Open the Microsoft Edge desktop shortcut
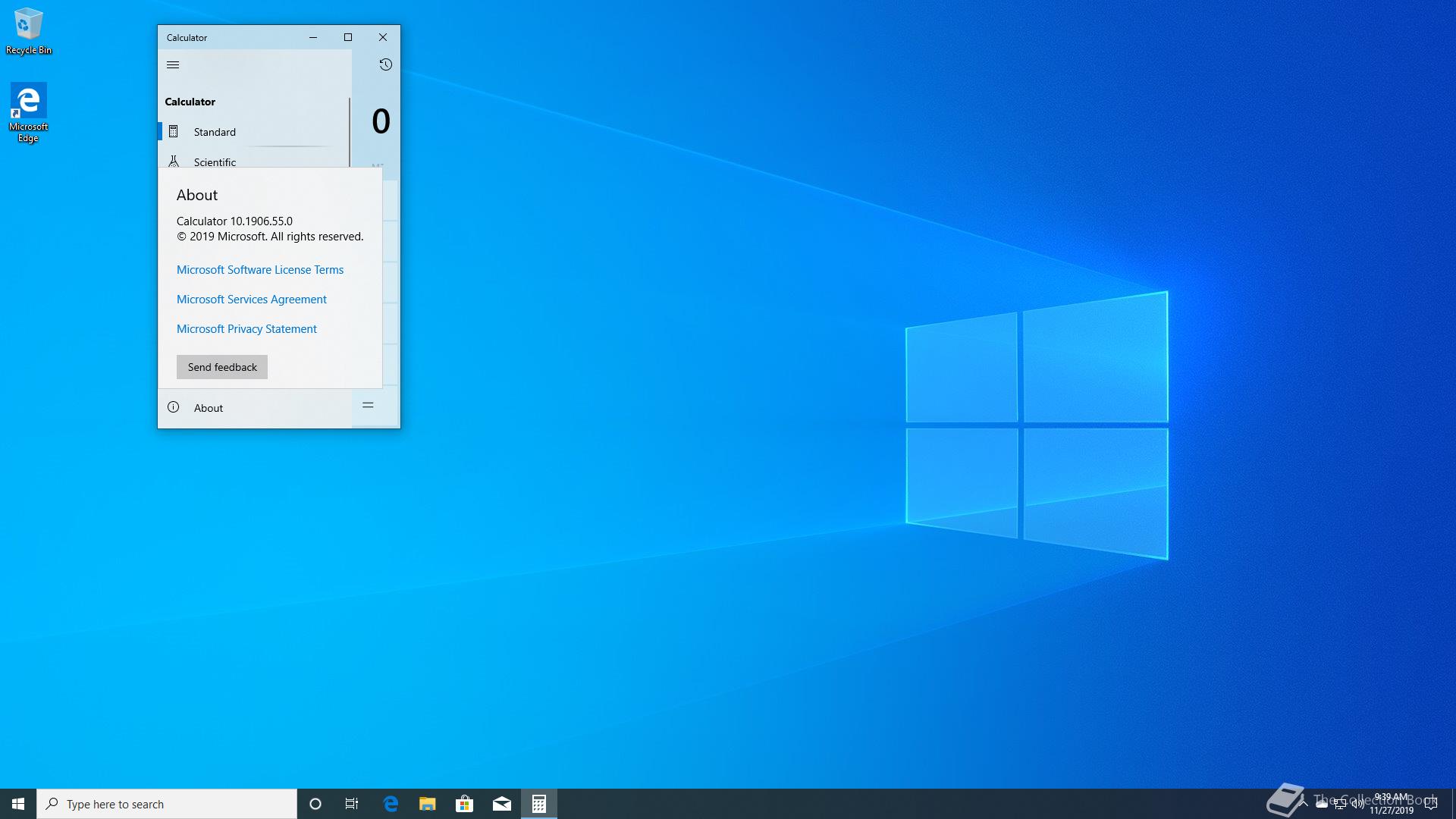 coord(28,111)
